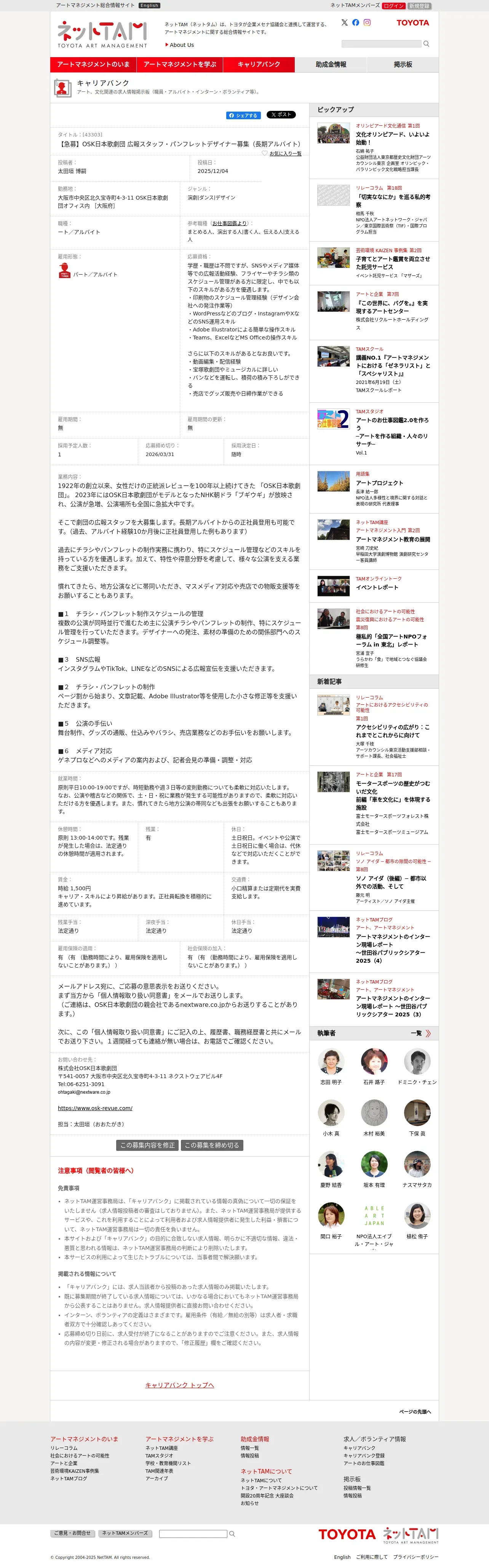The width and height of the screenshot is (489, 1568).
Task: Click the Facebook シェアする button
Action: click(243, 115)
